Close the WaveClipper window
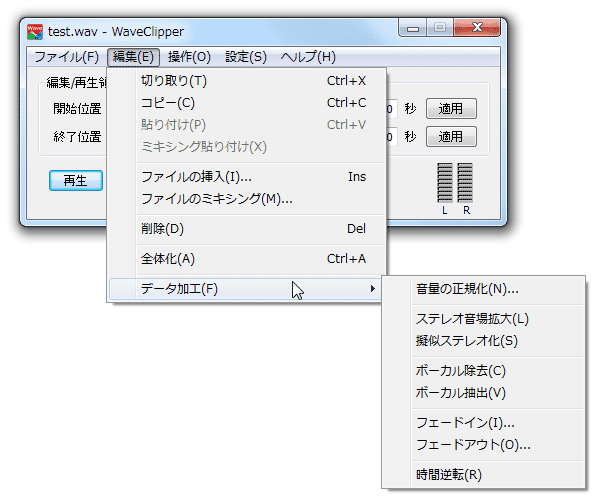Screen dimensions: 598x500 coord(477,27)
